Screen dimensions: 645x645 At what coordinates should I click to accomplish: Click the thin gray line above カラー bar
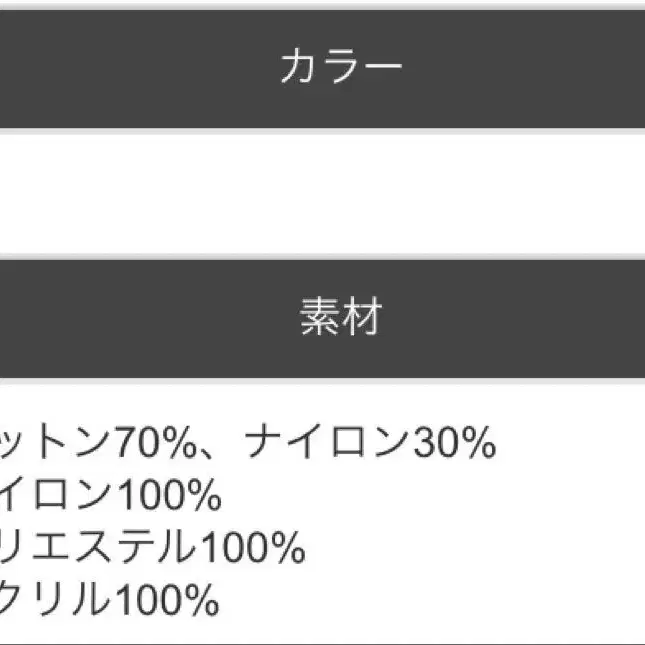click(322, 4)
